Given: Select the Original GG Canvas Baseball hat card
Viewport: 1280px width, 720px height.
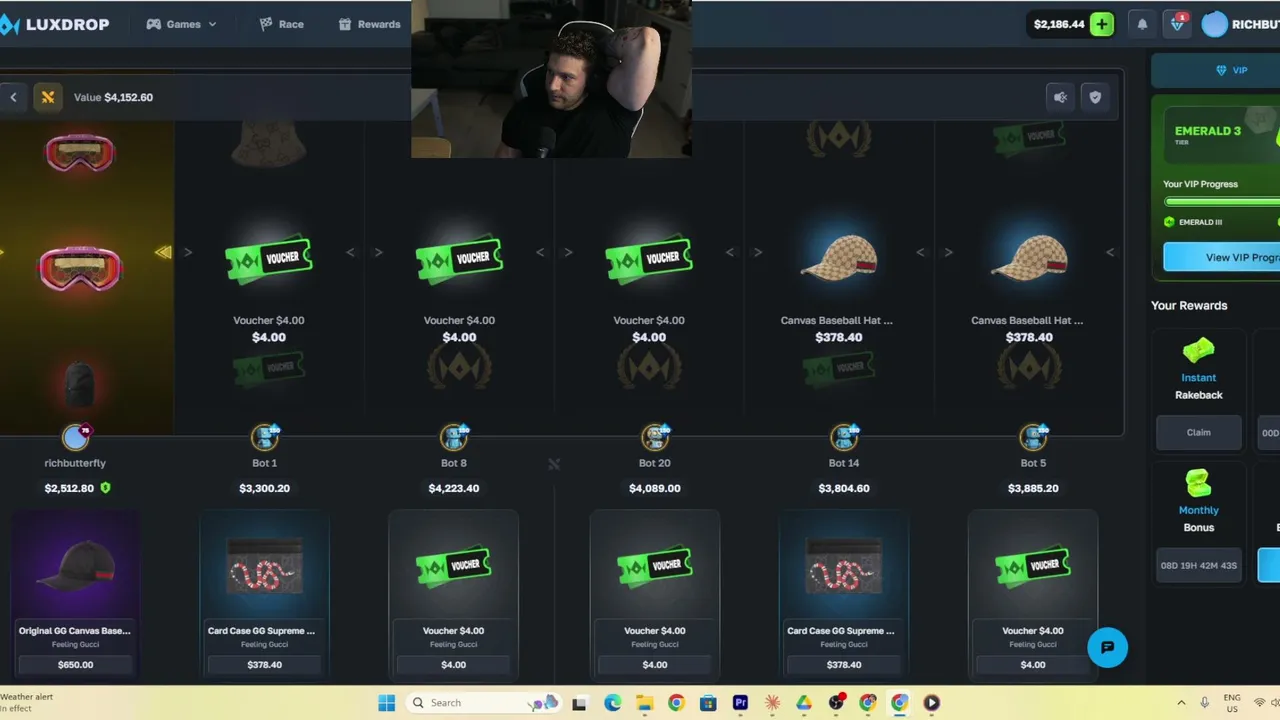Looking at the screenshot, I should [x=75, y=595].
